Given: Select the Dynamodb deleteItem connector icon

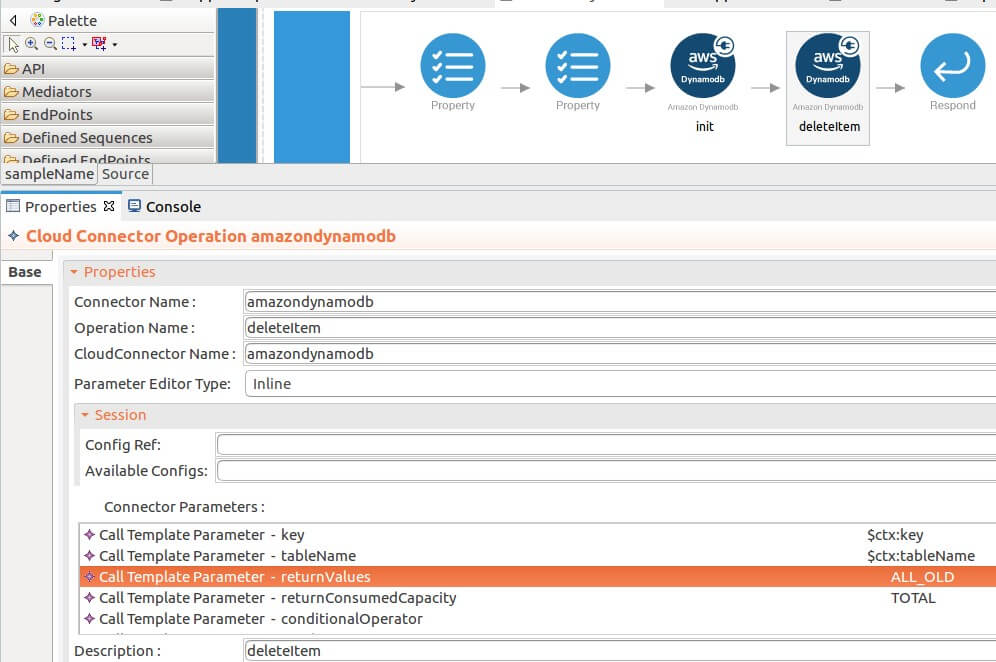Looking at the screenshot, I should tap(828, 65).
